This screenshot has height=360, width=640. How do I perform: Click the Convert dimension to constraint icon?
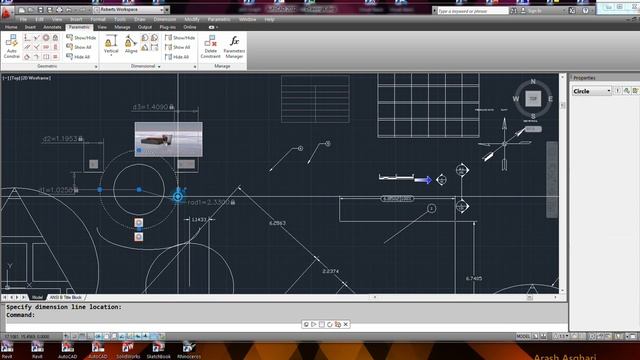point(154,48)
